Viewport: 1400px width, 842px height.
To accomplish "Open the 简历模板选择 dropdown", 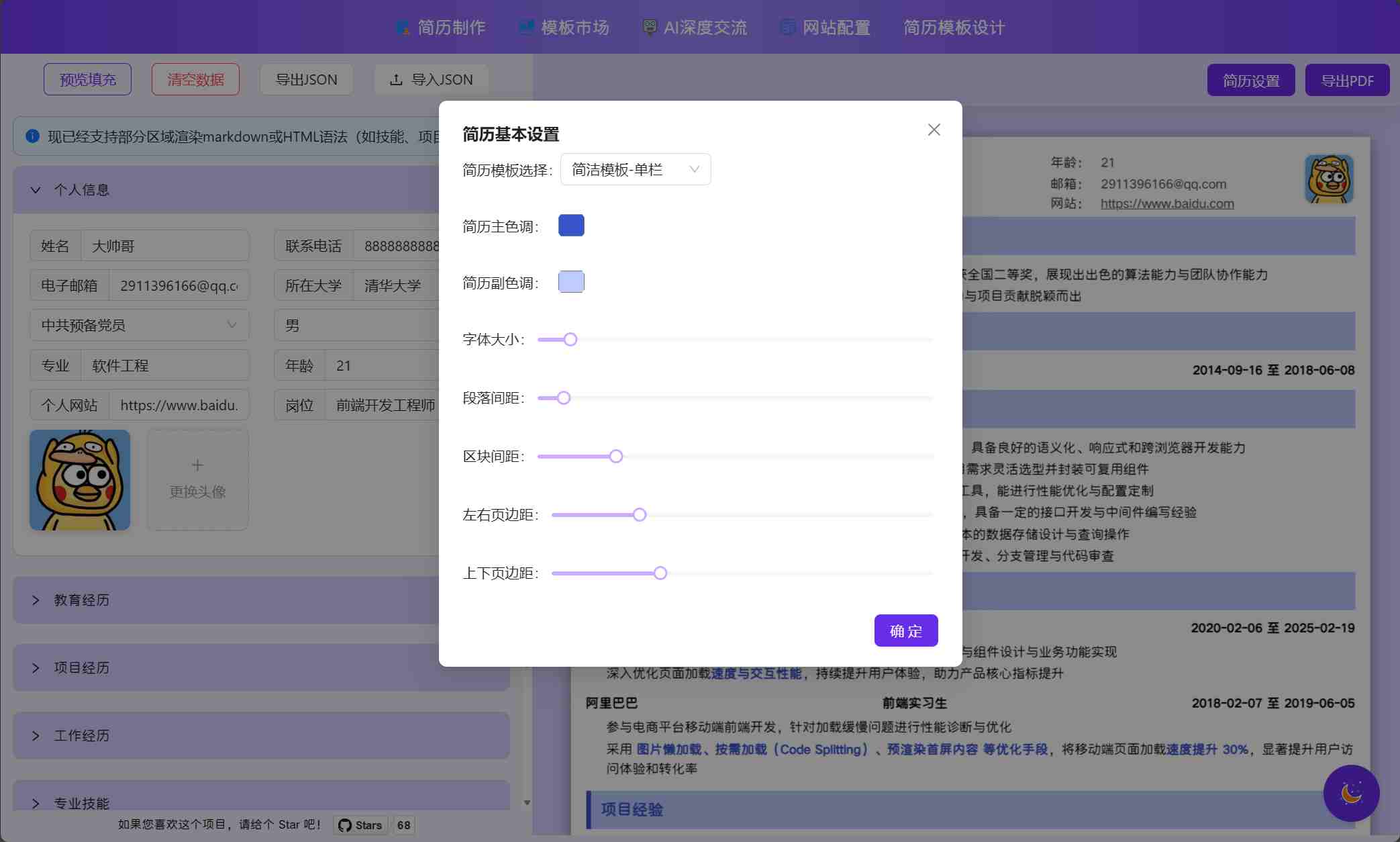I will click(x=635, y=169).
